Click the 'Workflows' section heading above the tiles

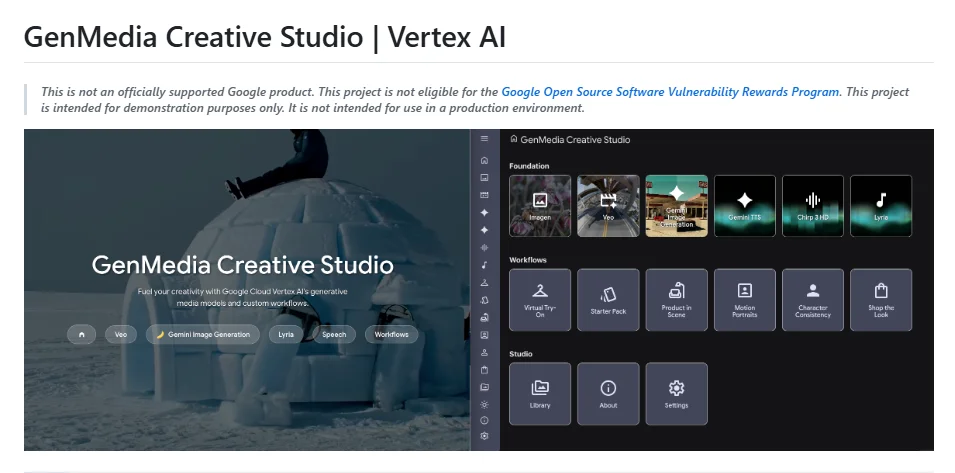[528, 260]
